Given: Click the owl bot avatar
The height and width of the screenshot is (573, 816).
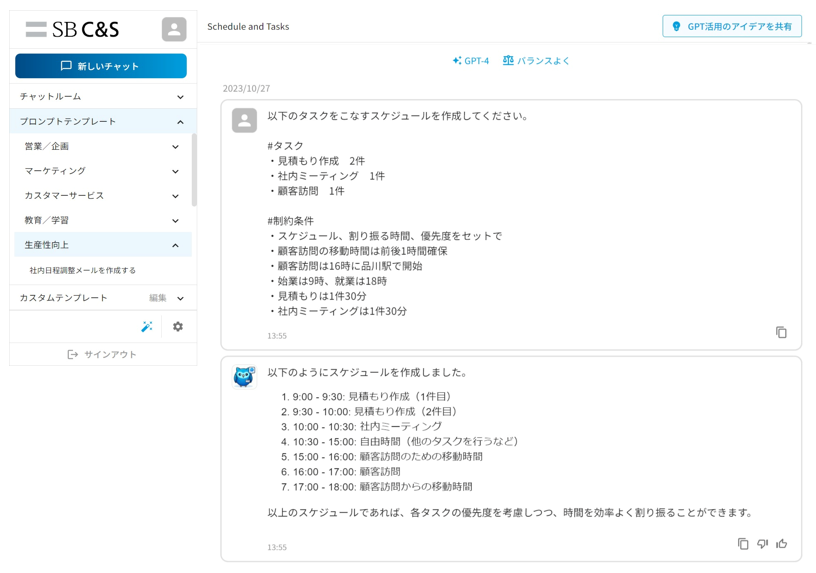Looking at the screenshot, I should pos(244,377).
